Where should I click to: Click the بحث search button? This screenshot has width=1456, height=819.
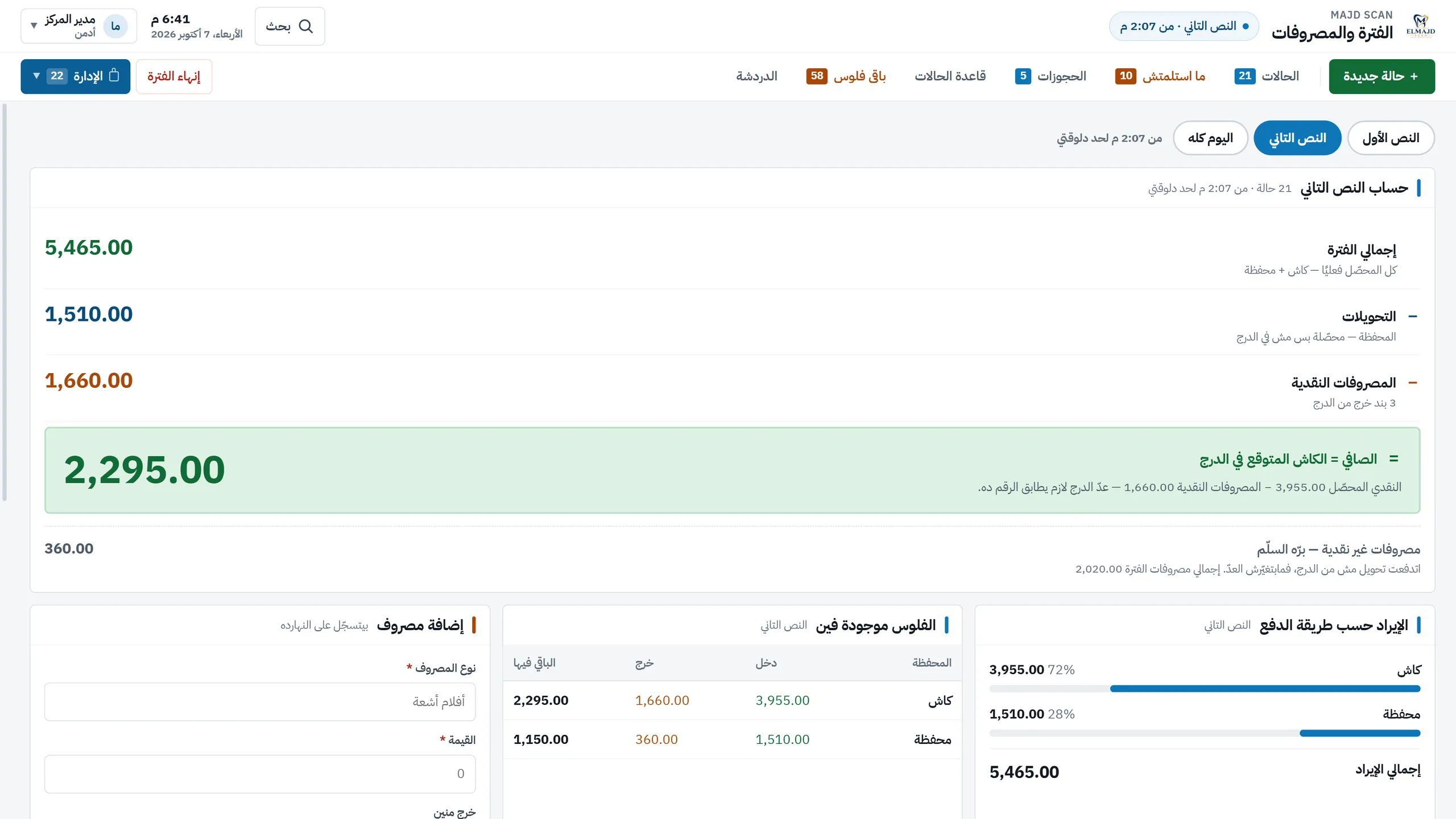(289, 26)
